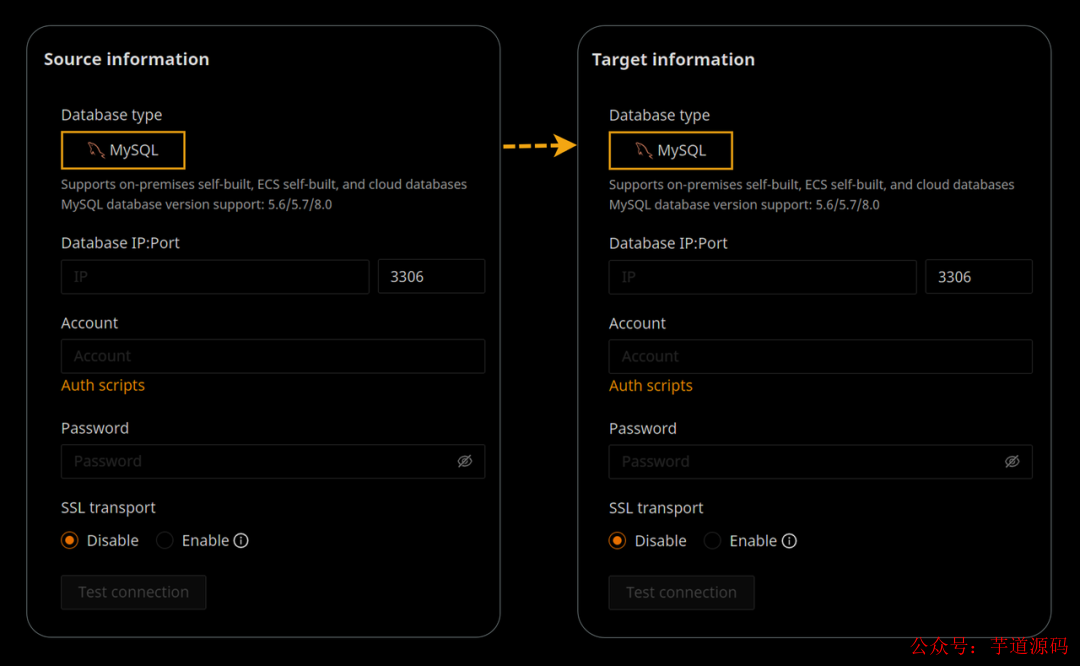Click target SSL transport label
1080x666 pixels.
pos(656,508)
